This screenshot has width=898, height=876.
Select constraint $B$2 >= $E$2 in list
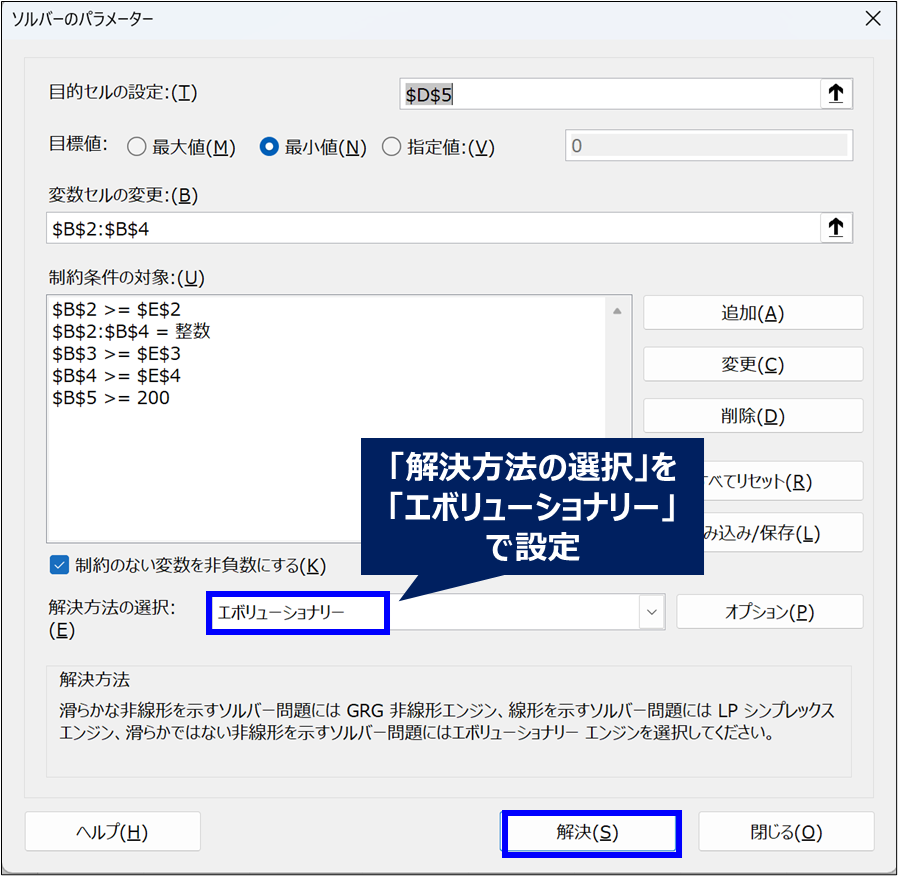click(x=116, y=310)
